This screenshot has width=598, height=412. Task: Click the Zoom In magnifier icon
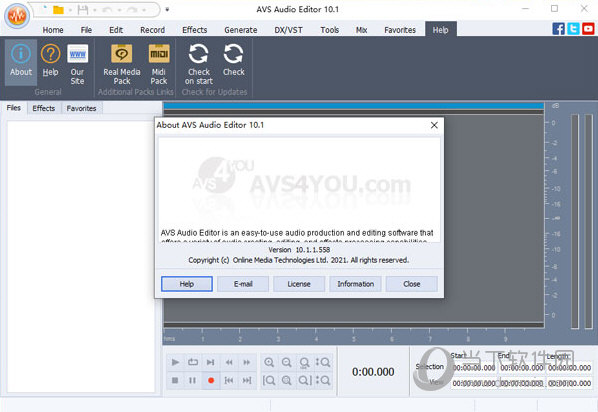click(269, 362)
